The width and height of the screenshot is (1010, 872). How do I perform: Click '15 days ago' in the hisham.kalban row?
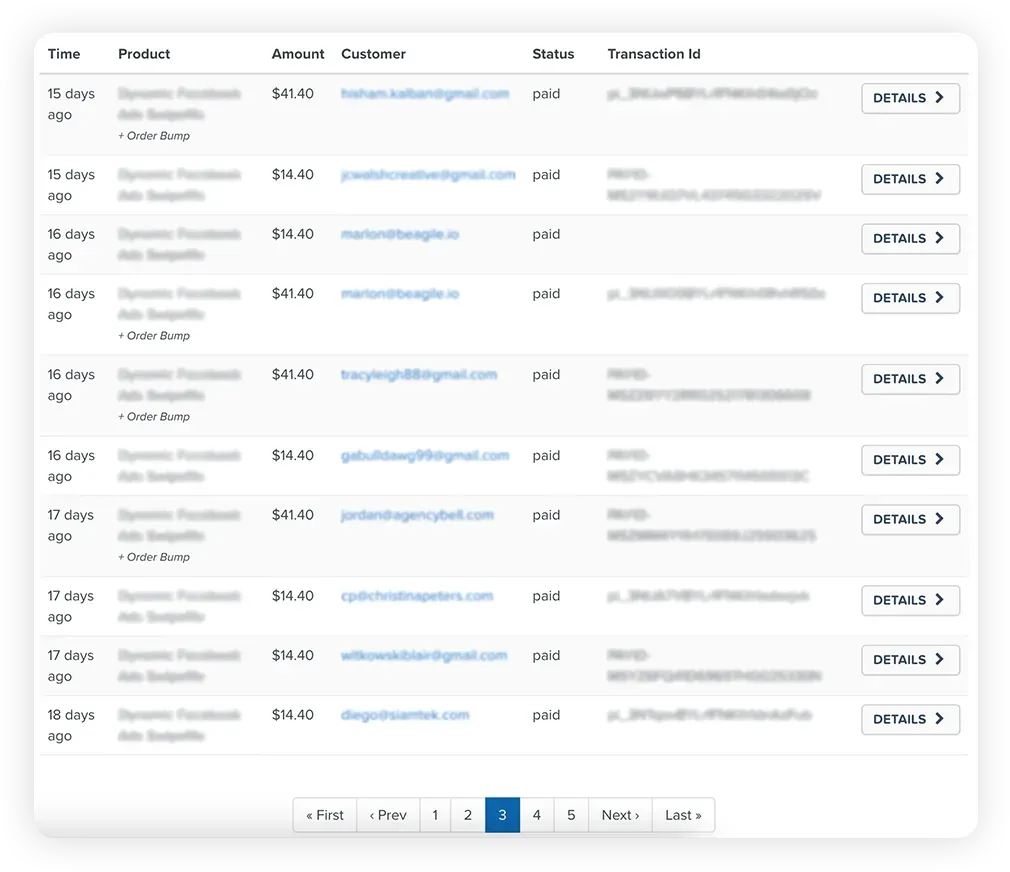71,104
